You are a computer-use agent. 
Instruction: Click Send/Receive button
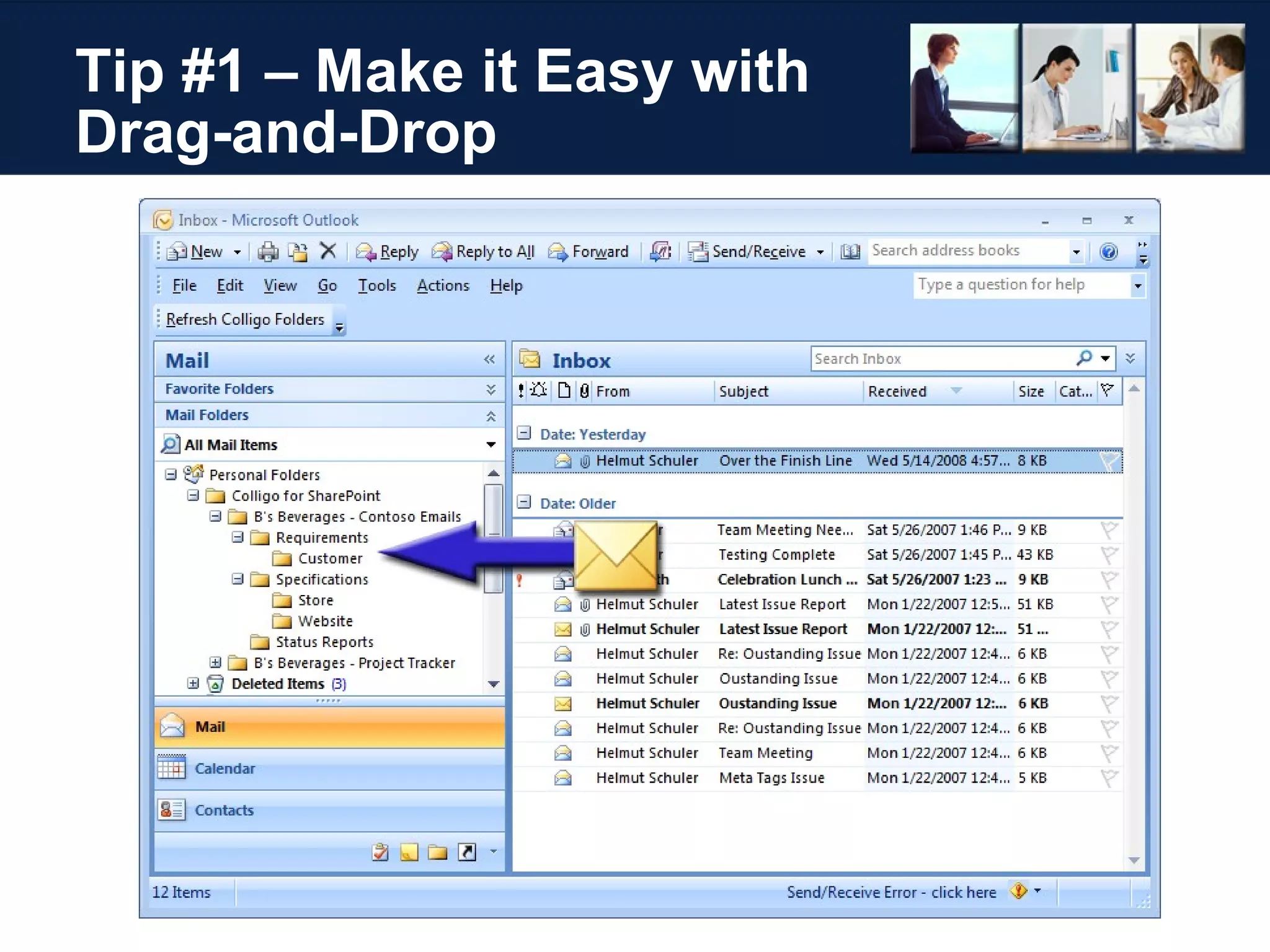pyautogui.click(x=748, y=252)
